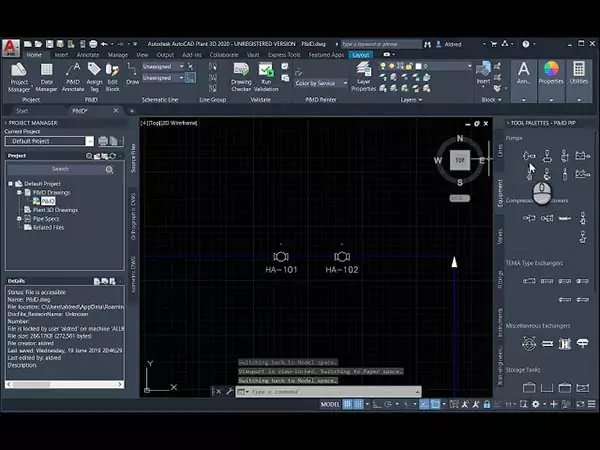Select the Assign Tag tool

point(94,78)
